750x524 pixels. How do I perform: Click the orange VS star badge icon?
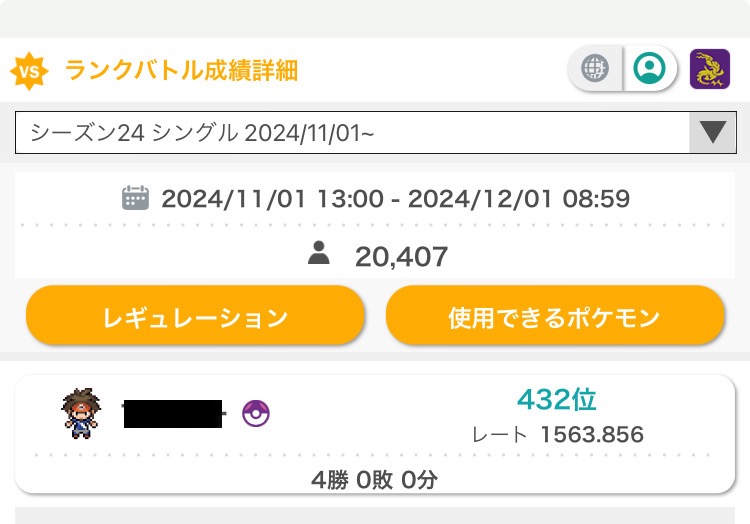tap(29, 71)
